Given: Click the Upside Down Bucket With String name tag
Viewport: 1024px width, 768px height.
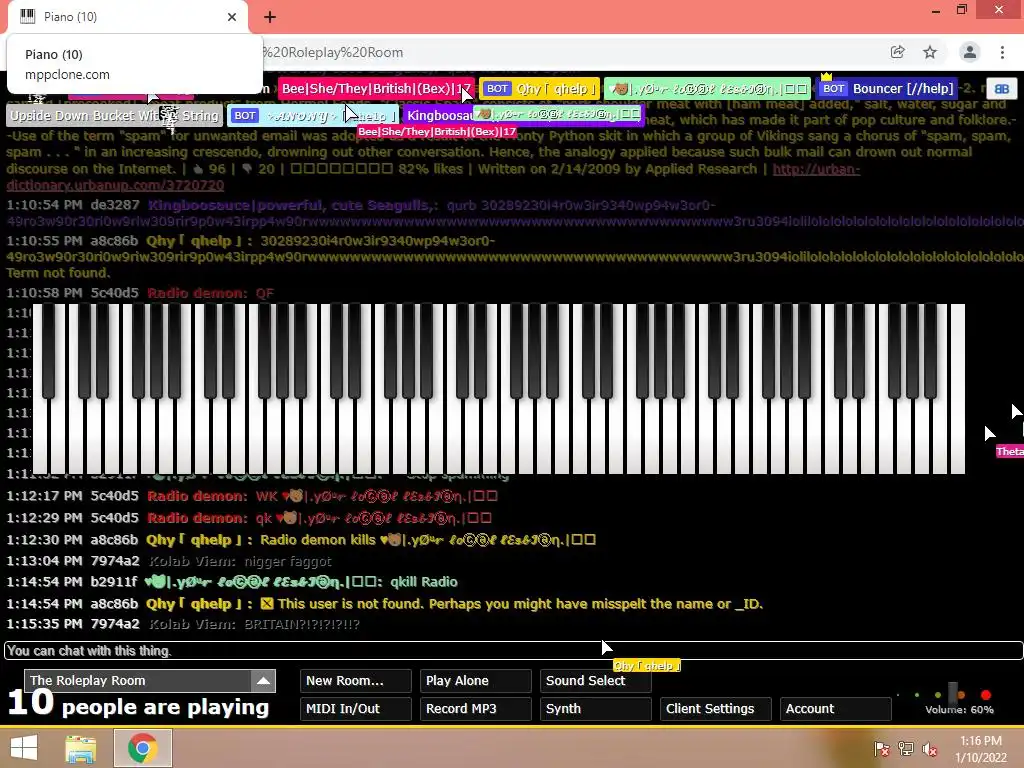Looking at the screenshot, I should (114, 116).
